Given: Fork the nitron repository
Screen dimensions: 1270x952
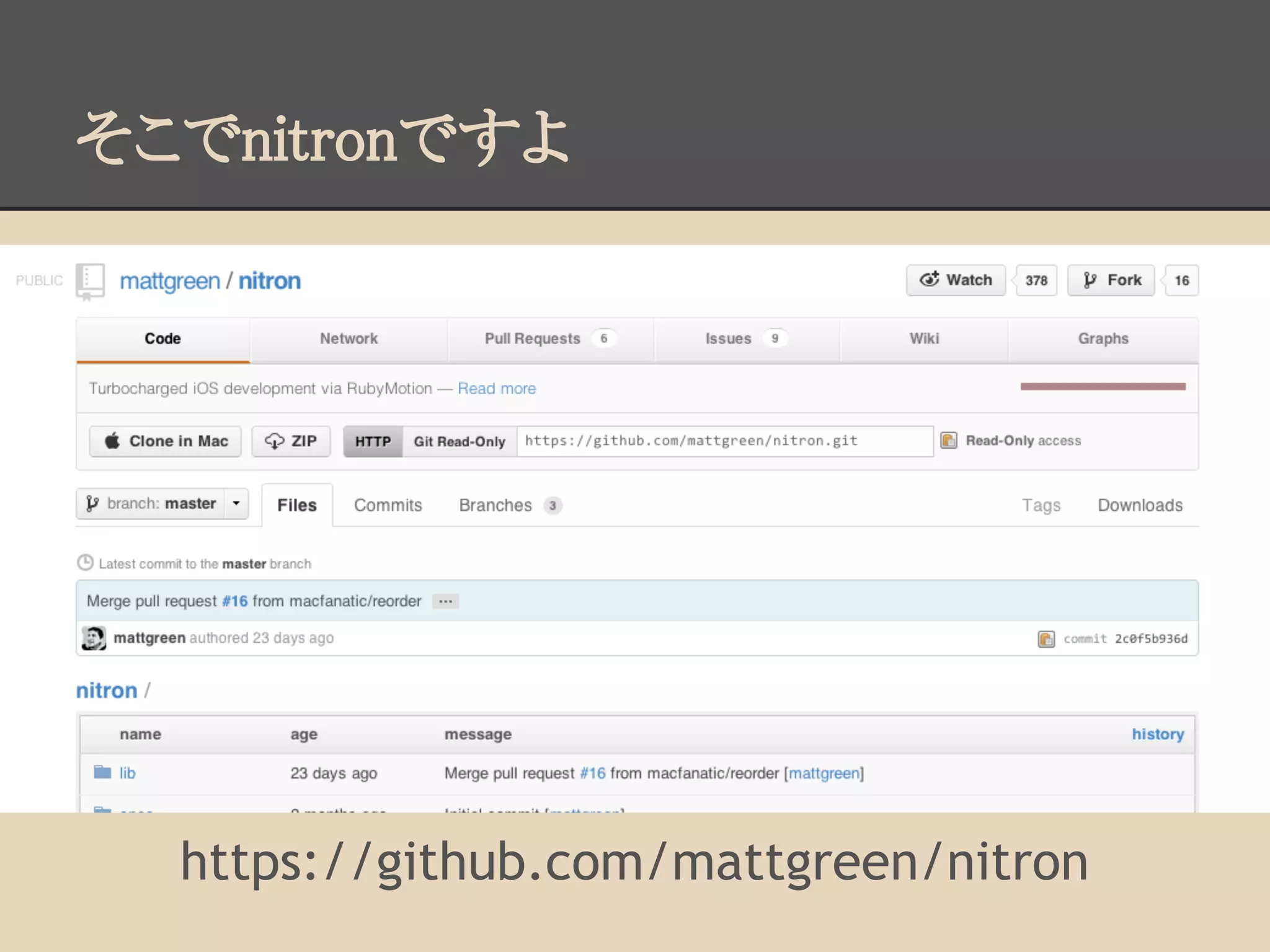Looking at the screenshot, I should coord(1111,280).
